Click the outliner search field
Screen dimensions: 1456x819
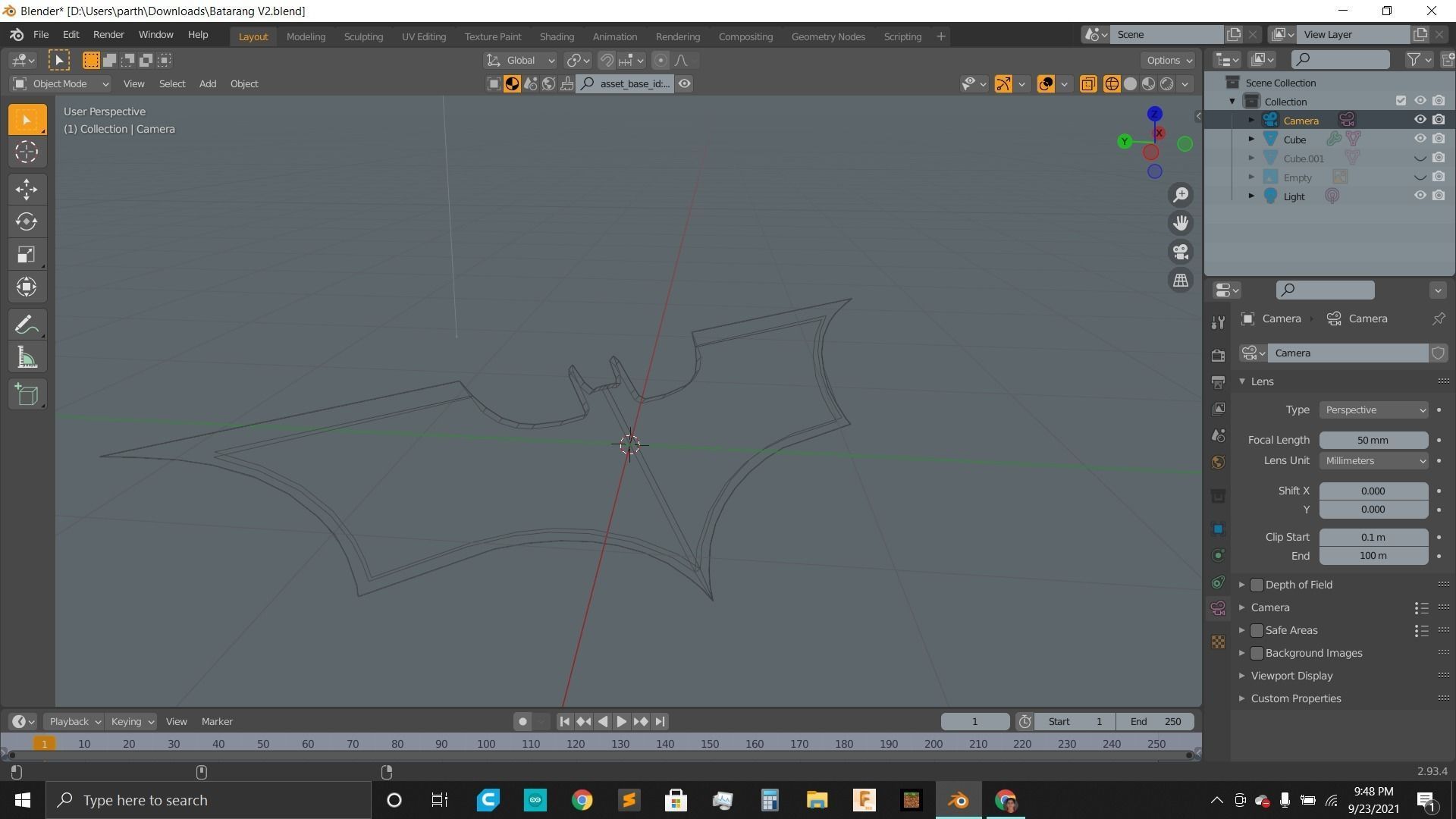click(x=1340, y=59)
